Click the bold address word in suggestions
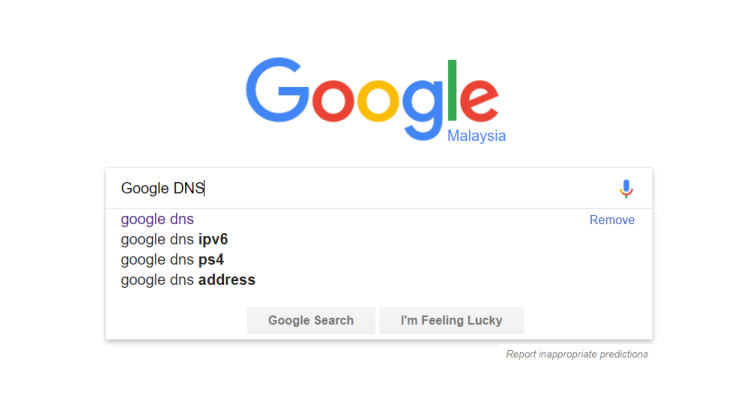Image resolution: width=750 pixels, height=416 pixels. tap(227, 280)
